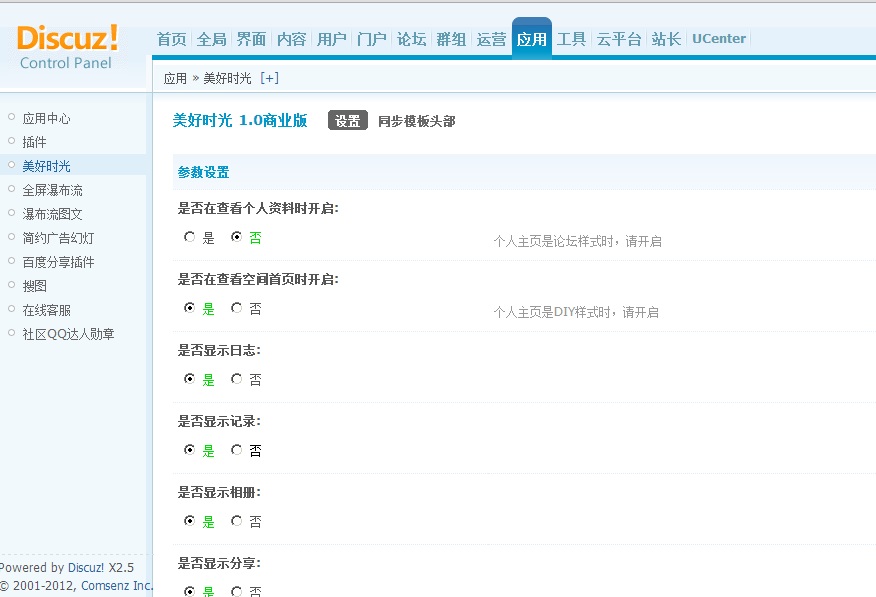Screen dimensions: 876x597
Task: Open the 云平台 top menu
Action: 619,39
